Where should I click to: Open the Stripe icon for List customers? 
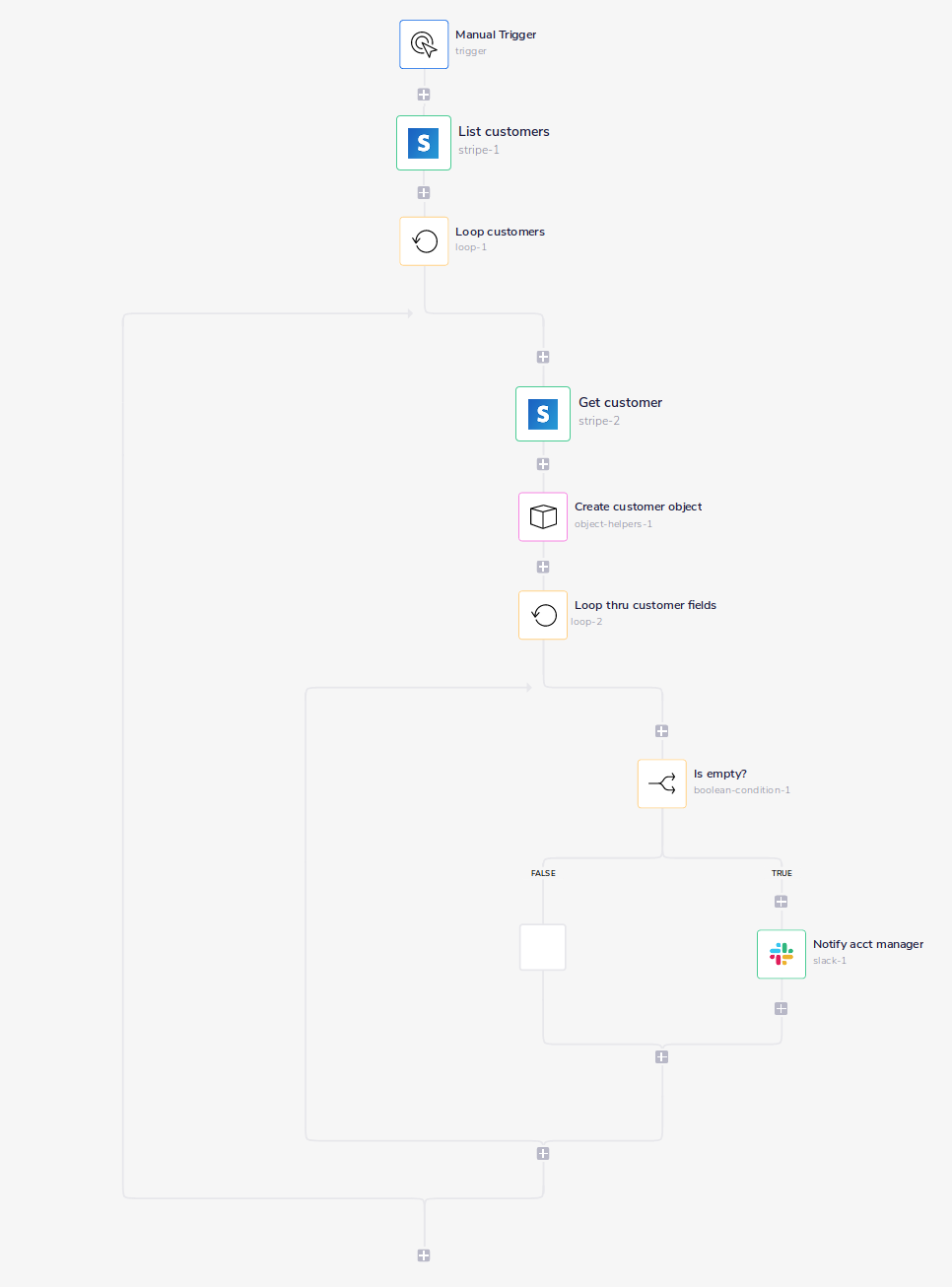(x=424, y=142)
